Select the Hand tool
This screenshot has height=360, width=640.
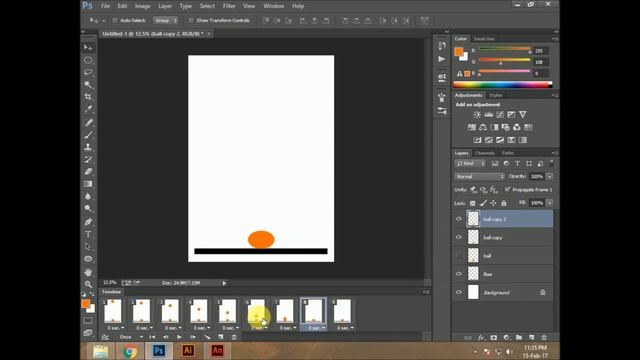pyautogui.click(x=88, y=272)
